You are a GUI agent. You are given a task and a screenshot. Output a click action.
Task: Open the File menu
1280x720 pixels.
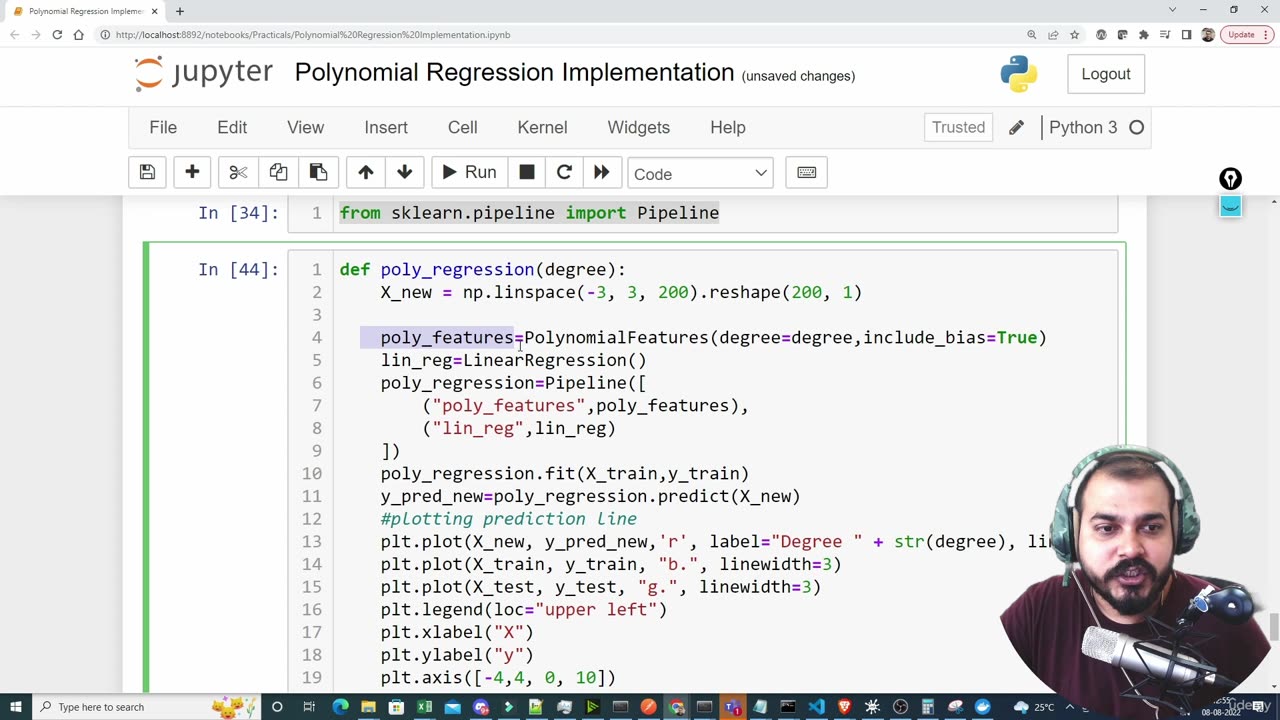(x=163, y=127)
